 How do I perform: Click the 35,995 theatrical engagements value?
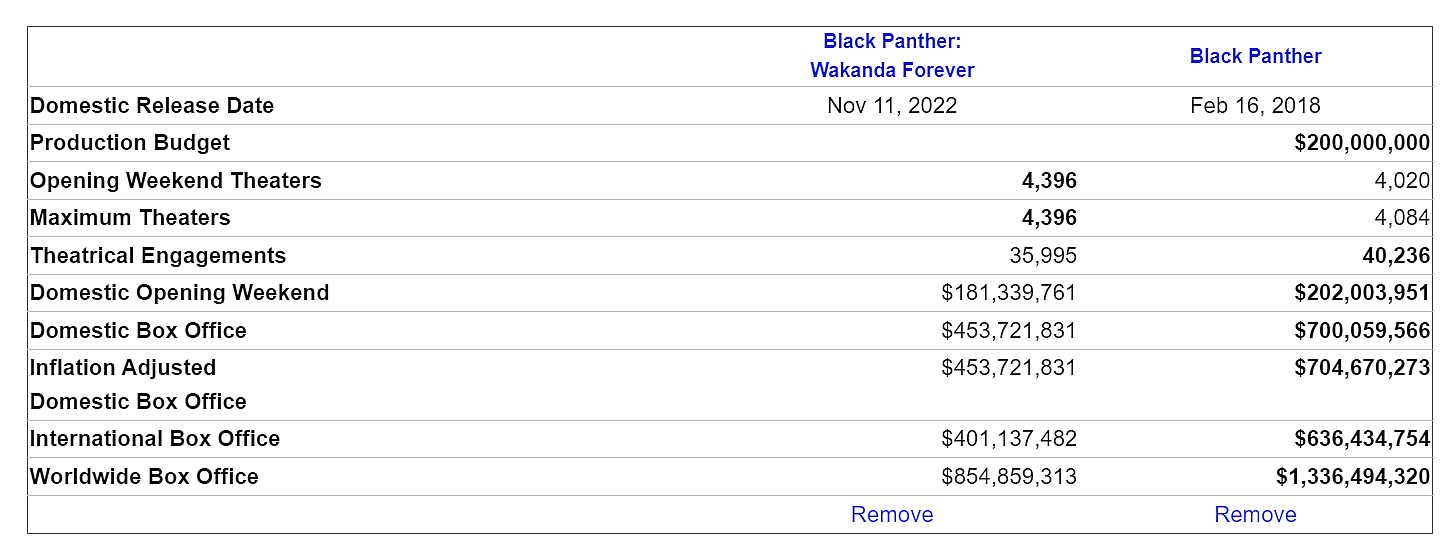(x=1043, y=256)
